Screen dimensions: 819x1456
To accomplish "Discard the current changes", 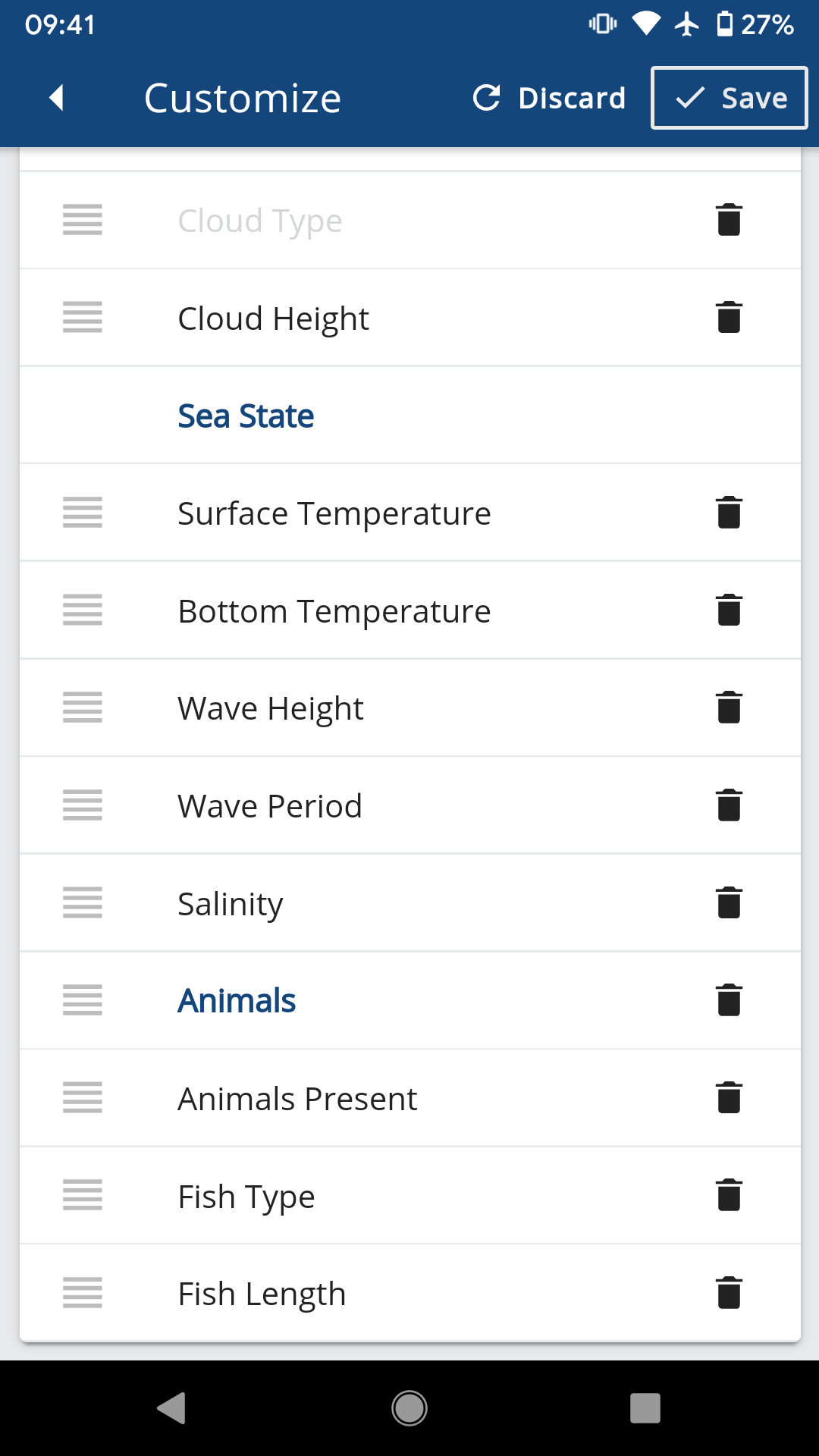I will tap(549, 98).
